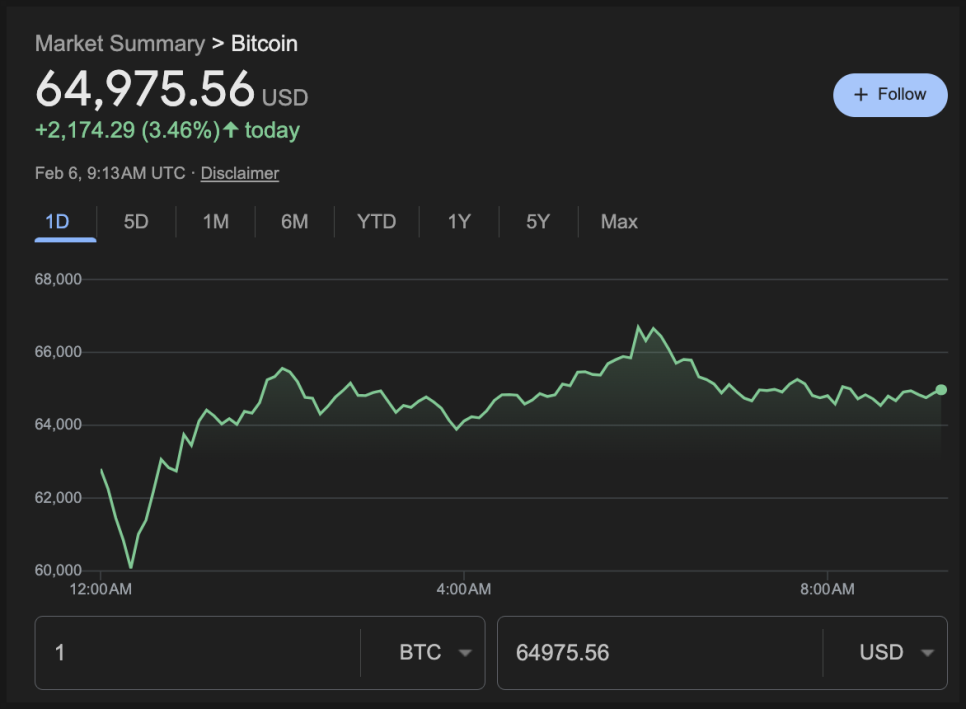Viewport: 966px width, 709px height.
Task: Switch to the 5D tab
Action: pos(136,222)
